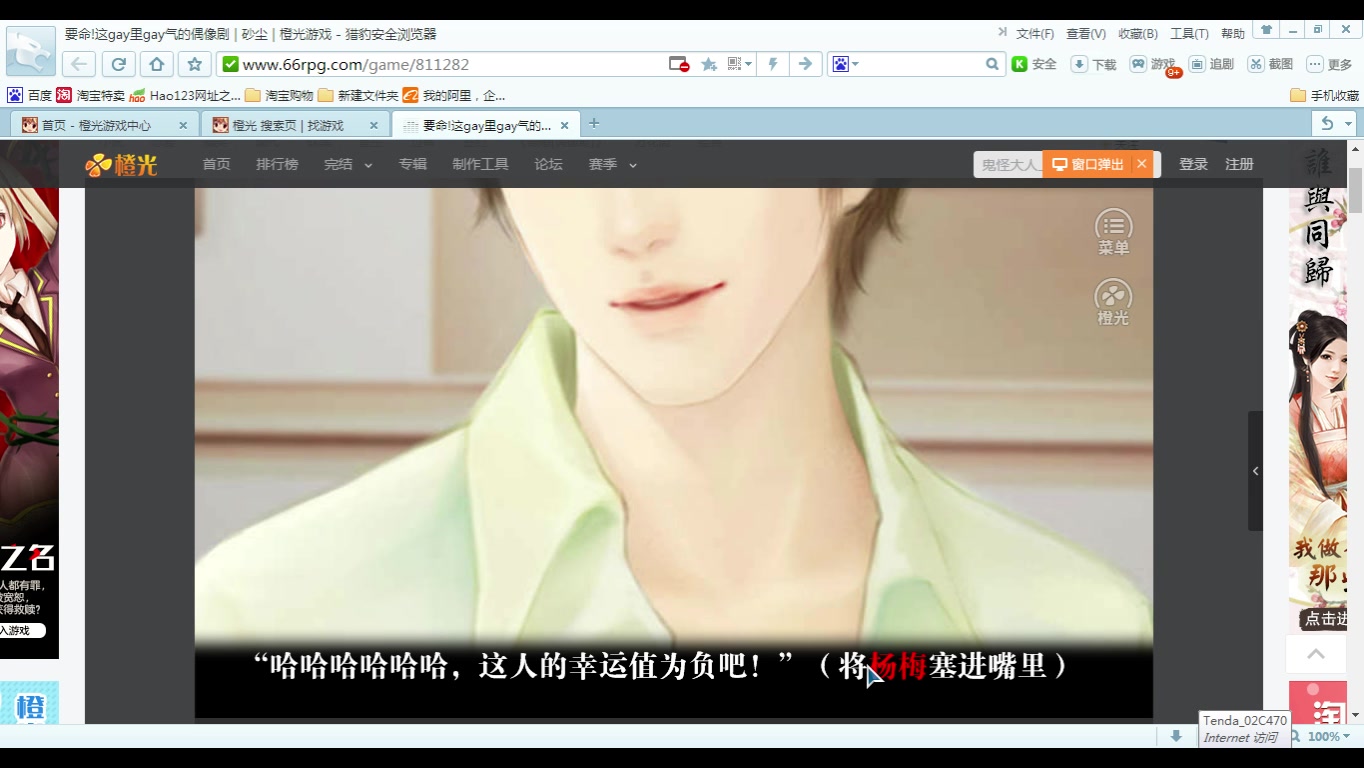The height and width of the screenshot is (768, 1364).
Task: Go to 首页 in site navigation
Action: click(216, 164)
